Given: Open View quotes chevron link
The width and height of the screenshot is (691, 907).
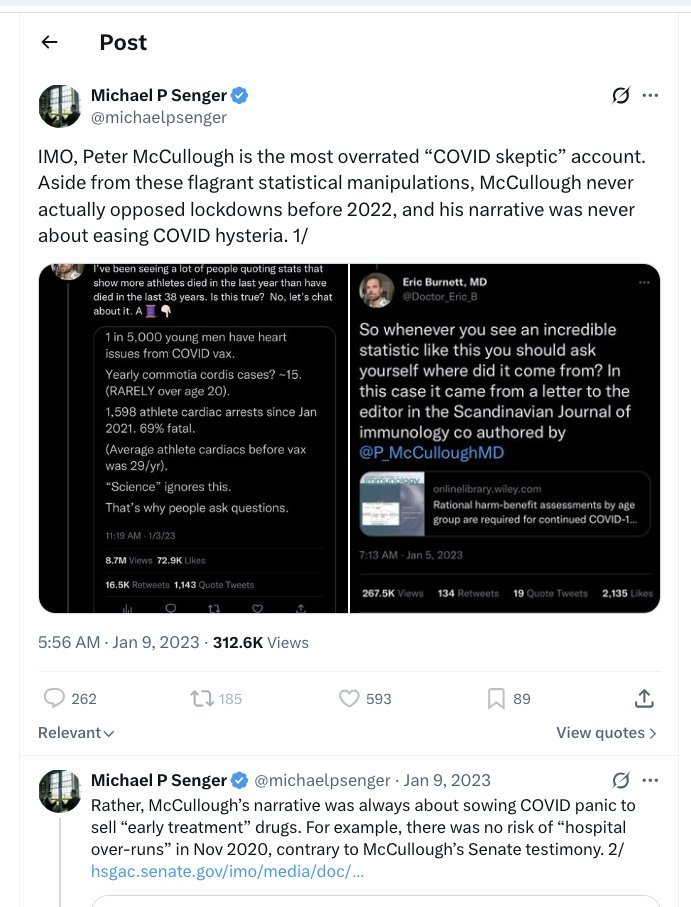Looking at the screenshot, I should 606,733.
